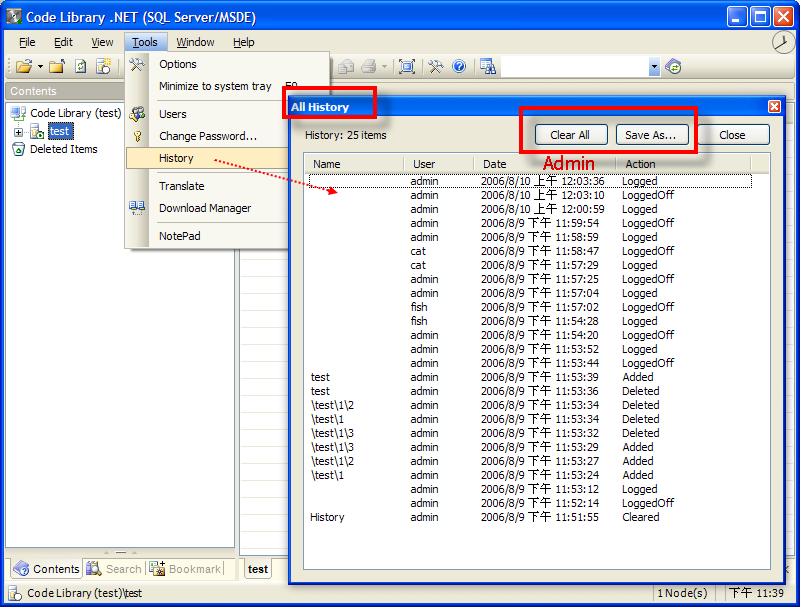
Task: Sort history by the Action column header
Action: (x=684, y=164)
